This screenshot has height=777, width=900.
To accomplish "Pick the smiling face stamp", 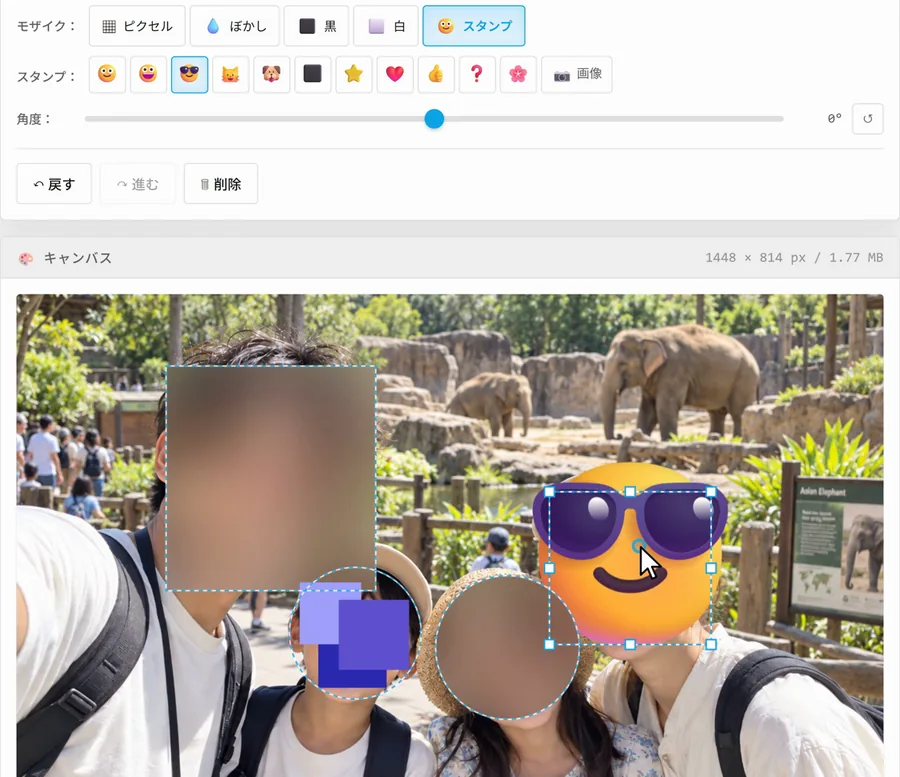I will pos(107,74).
